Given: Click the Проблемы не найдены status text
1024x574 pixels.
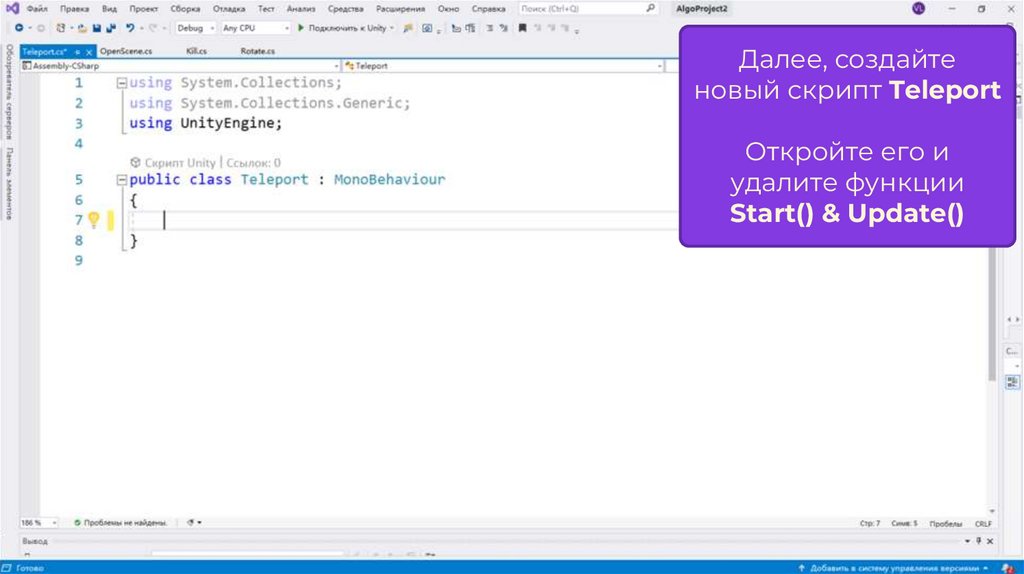Looking at the screenshot, I should coord(125,522).
